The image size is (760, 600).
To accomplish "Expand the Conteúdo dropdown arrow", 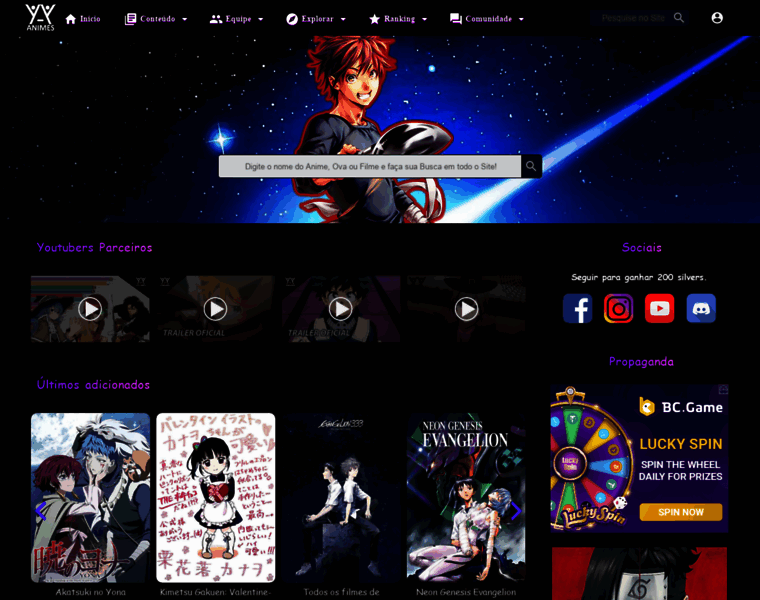I will coord(185,19).
